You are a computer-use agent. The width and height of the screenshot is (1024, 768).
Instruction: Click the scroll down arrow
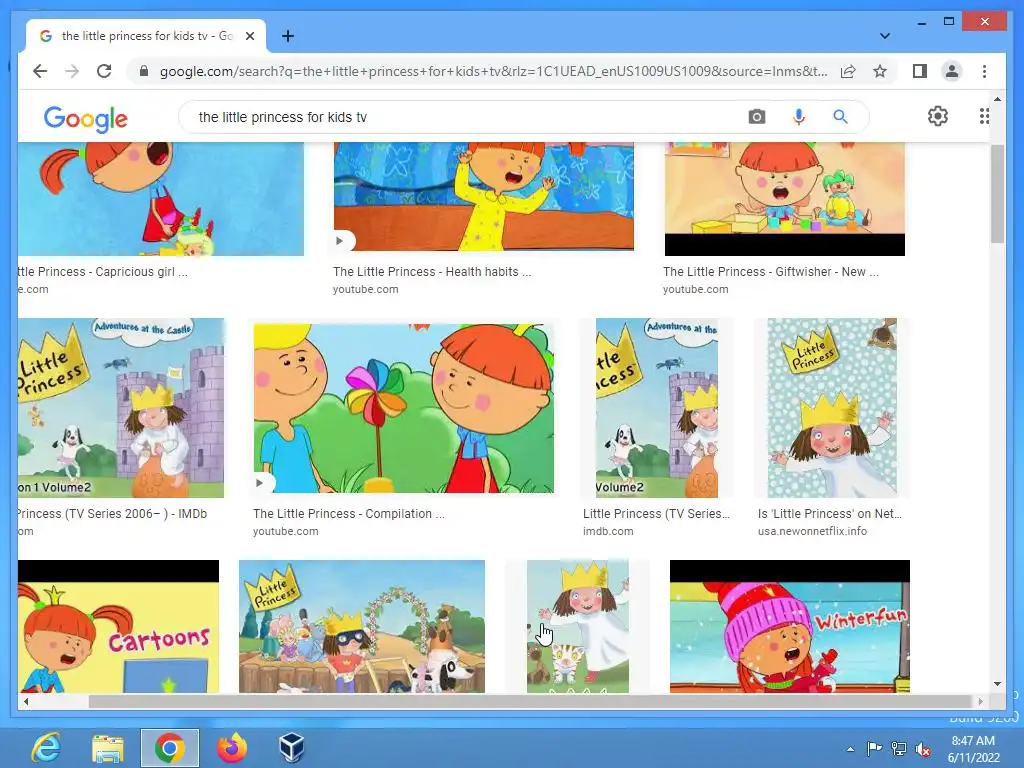[x=997, y=684]
